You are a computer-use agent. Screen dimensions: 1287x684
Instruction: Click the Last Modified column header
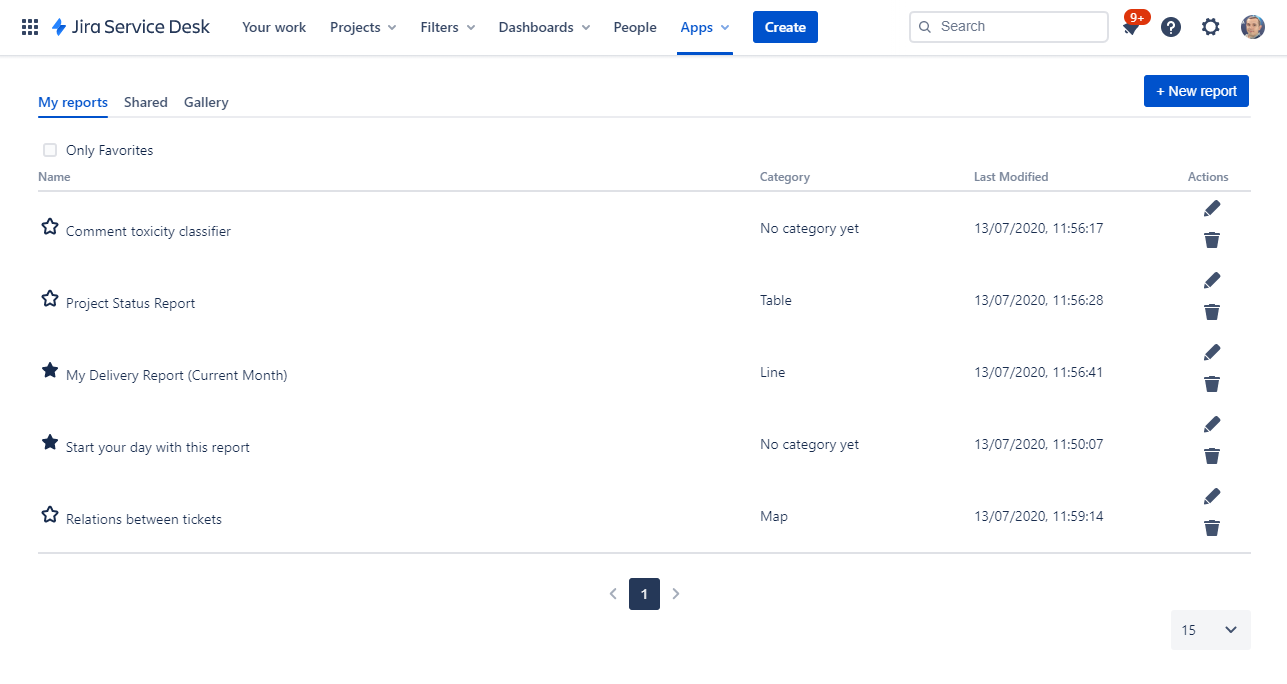point(1011,177)
